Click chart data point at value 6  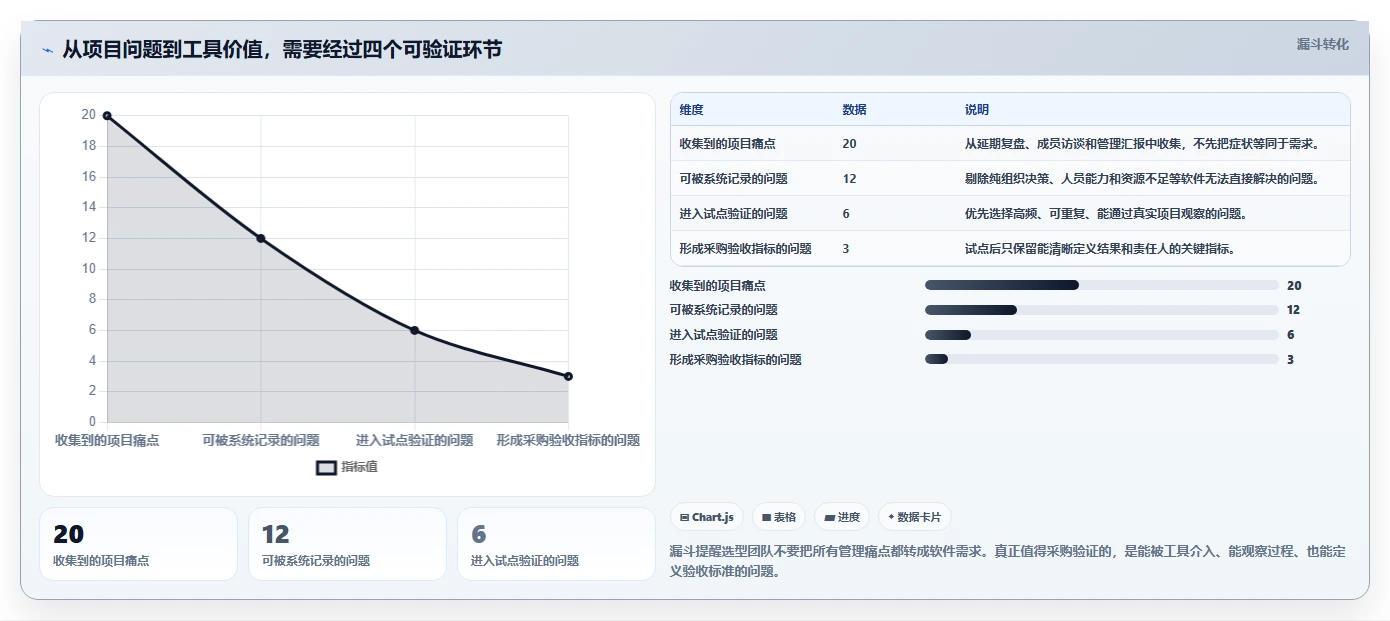(x=414, y=330)
